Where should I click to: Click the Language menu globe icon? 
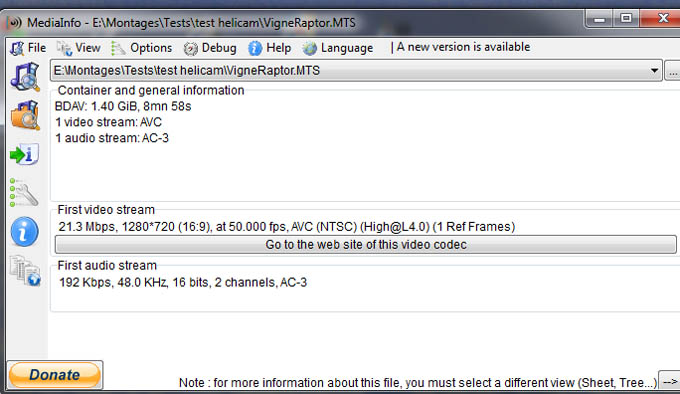point(310,48)
